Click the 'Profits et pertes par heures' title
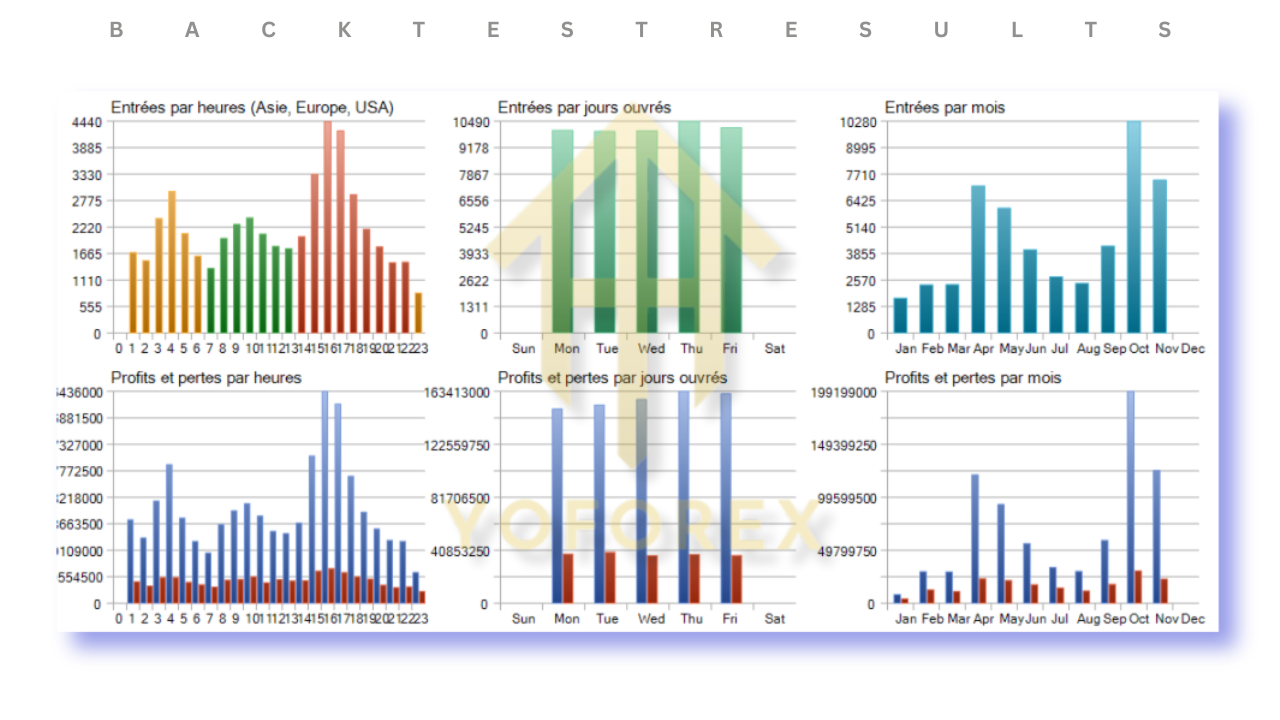The width and height of the screenshot is (1280, 720). point(206,378)
